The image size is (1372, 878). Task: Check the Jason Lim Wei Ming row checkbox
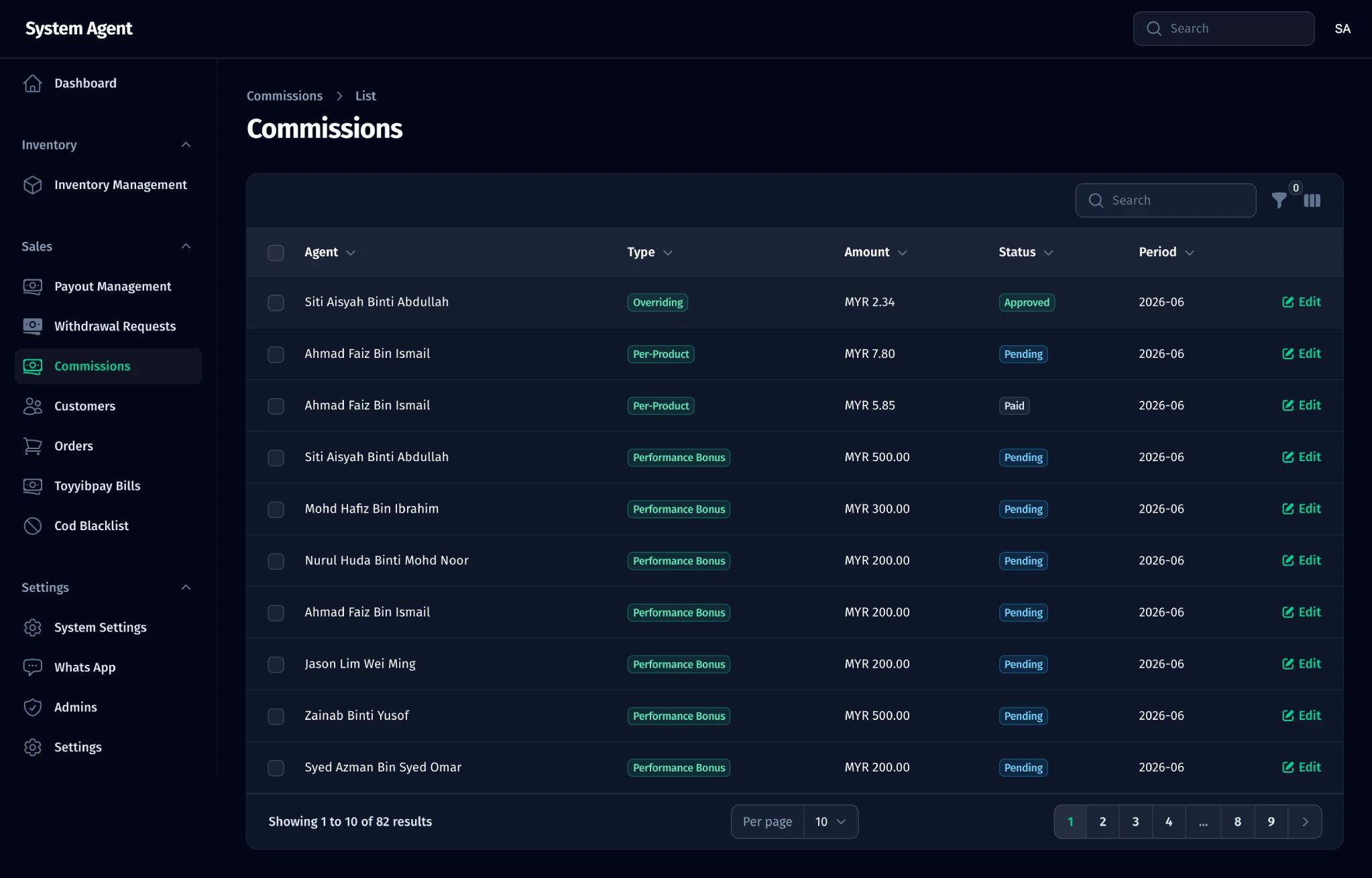(x=276, y=664)
